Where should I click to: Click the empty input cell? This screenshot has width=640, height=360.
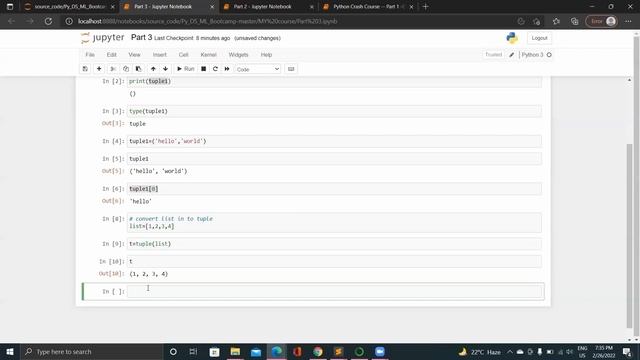(x=334, y=291)
